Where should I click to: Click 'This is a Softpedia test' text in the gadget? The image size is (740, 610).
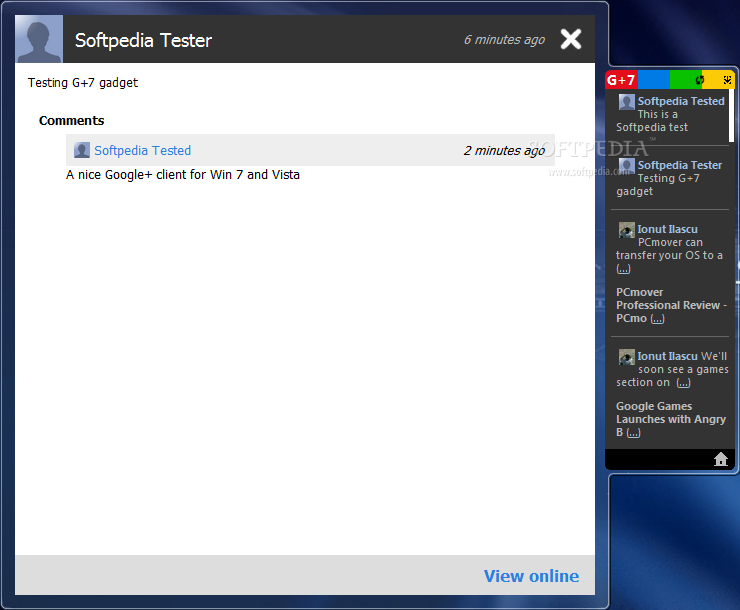(652, 121)
